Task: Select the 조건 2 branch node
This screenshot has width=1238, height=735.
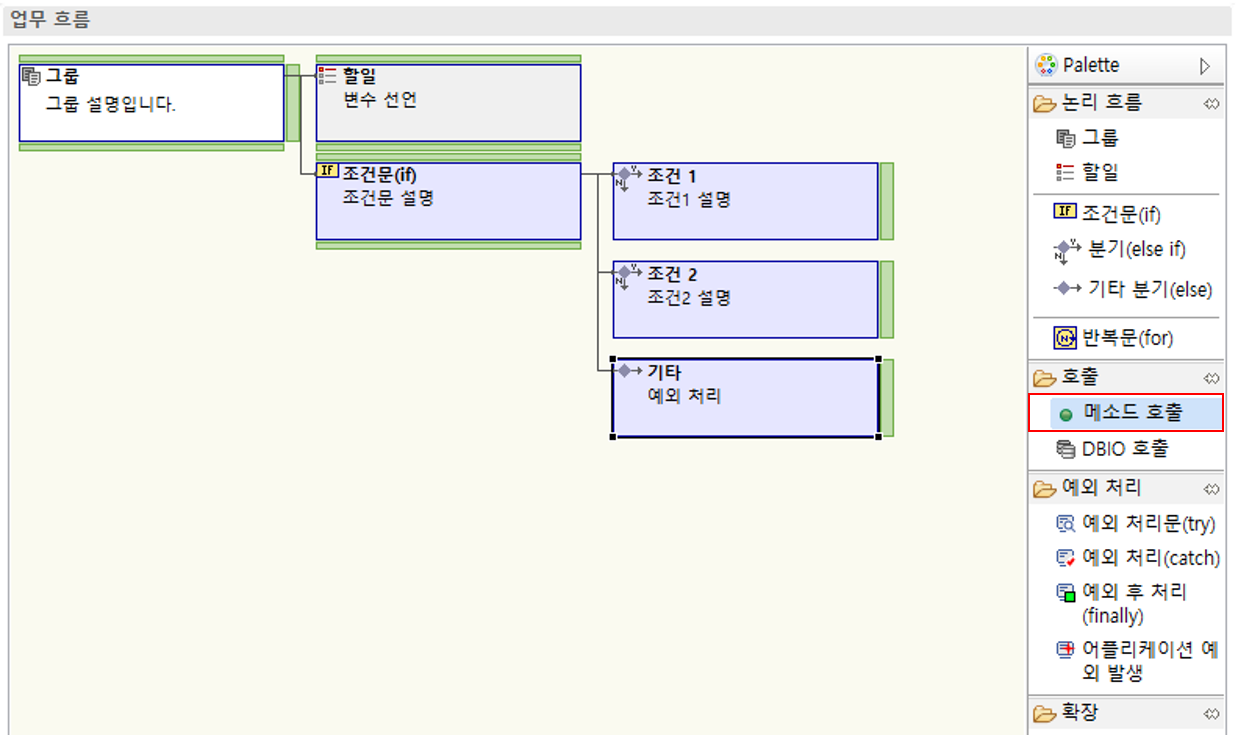Action: 745,299
